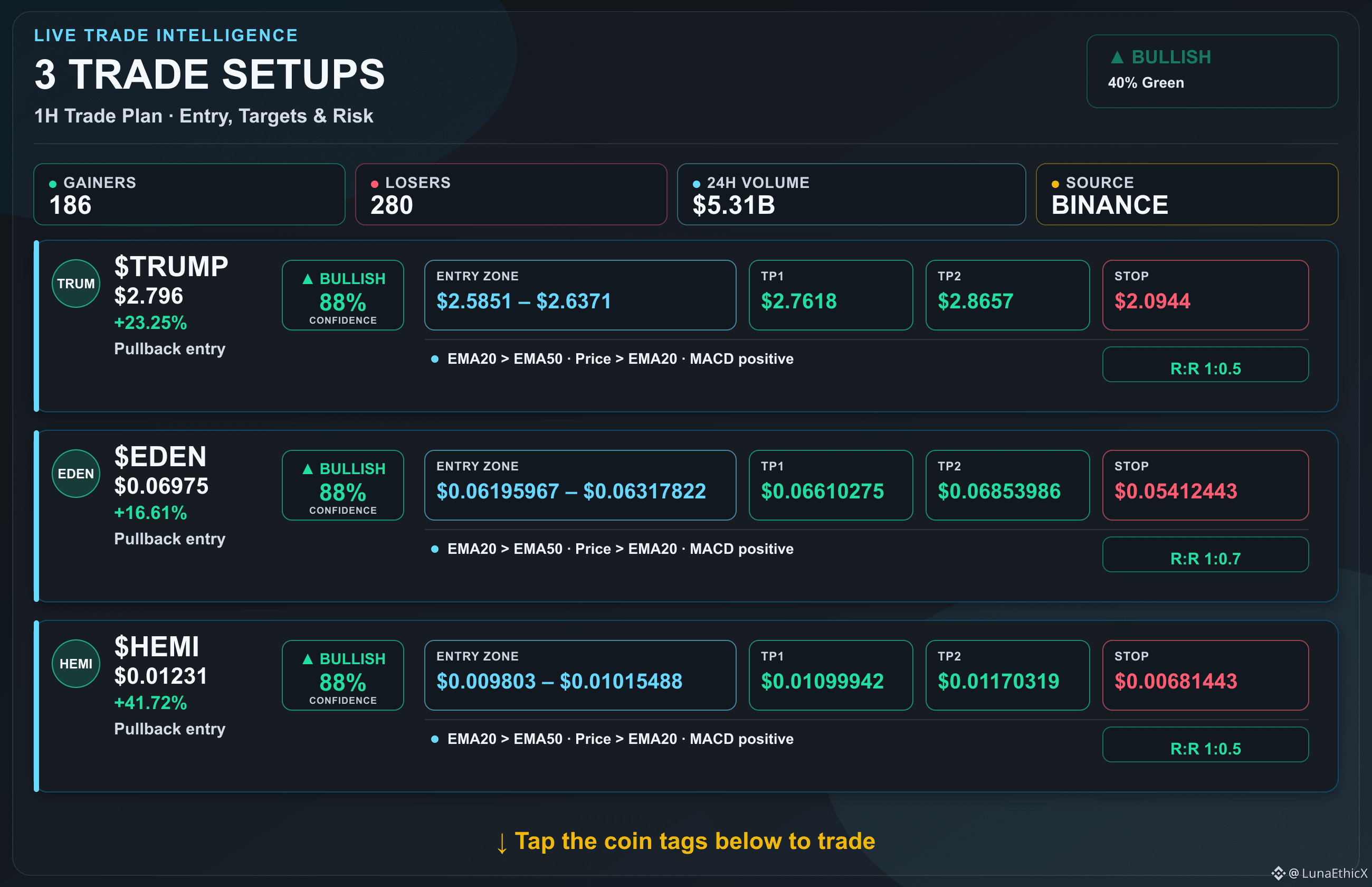The image size is (1372, 887).
Task: Click the Pullback entry label under $HEMI
Action: (x=170, y=729)
